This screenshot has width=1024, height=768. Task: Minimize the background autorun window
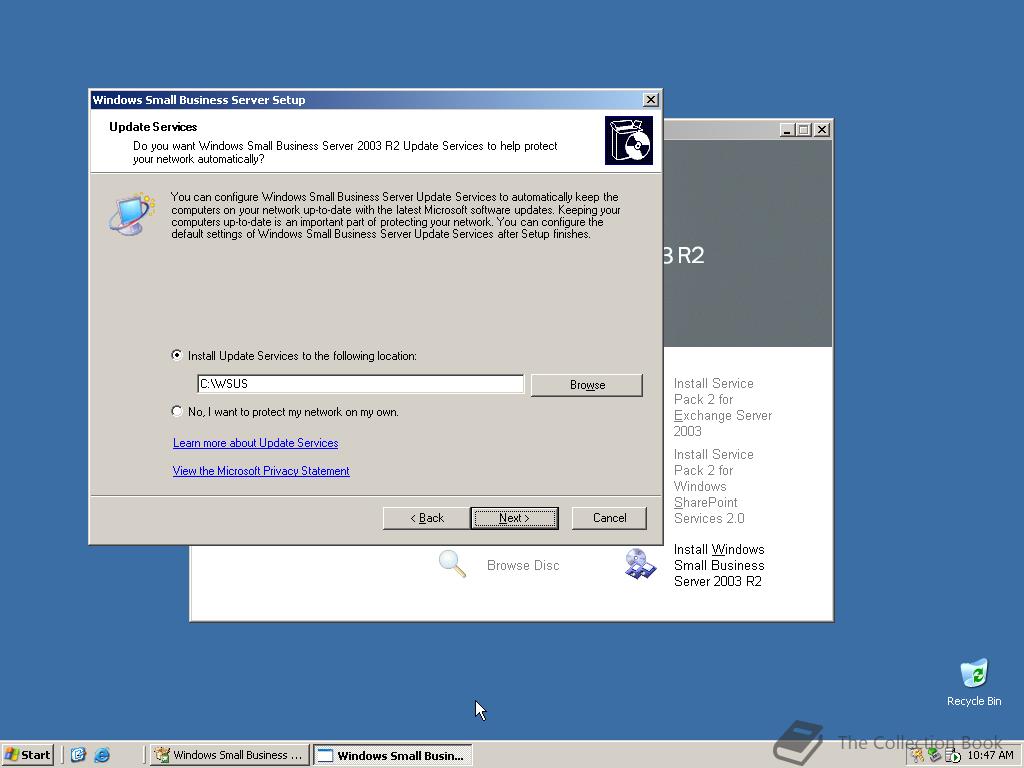788,130
